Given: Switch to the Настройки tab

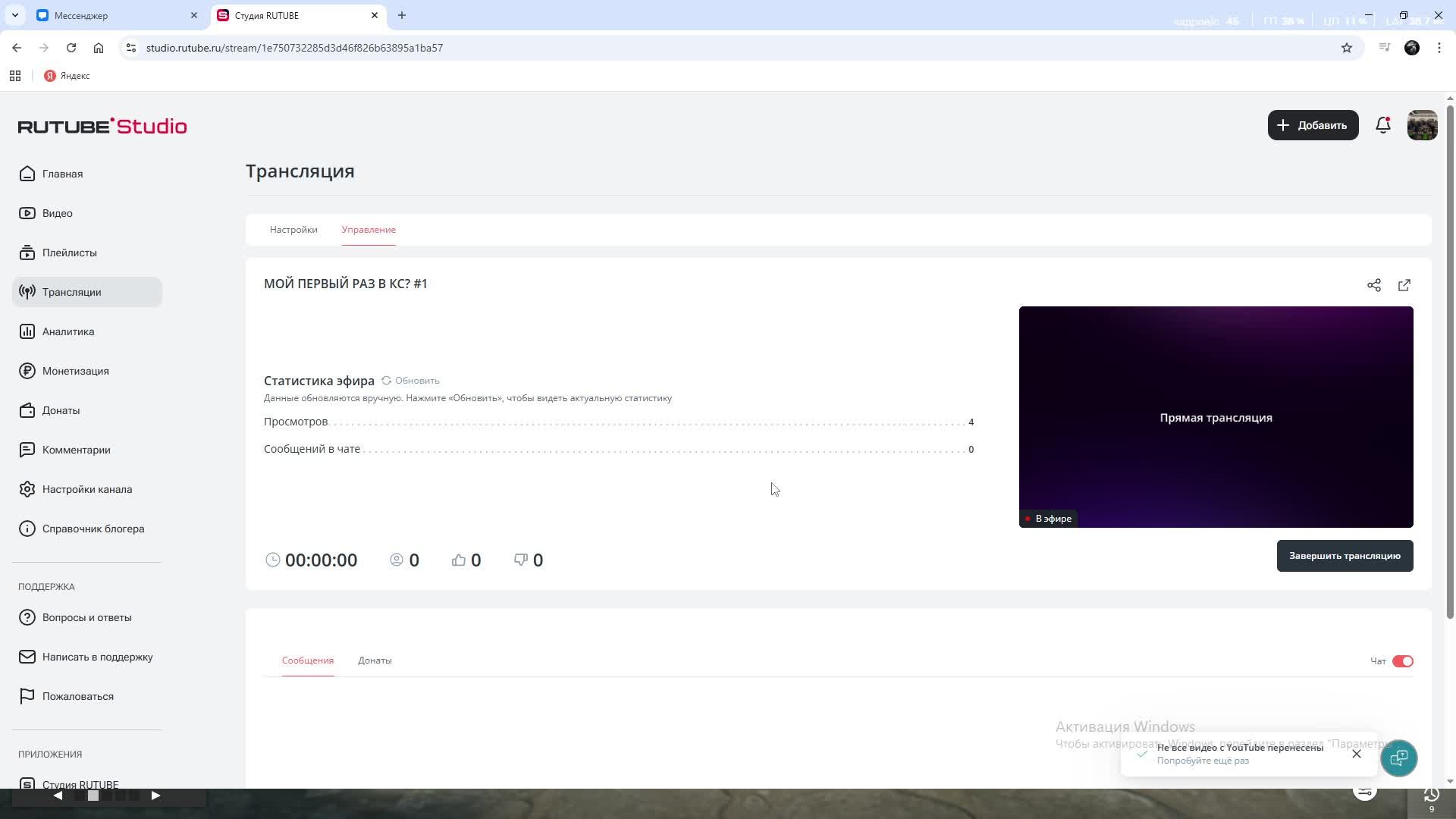Looking at the screenshot, I should tap(293, 230).
